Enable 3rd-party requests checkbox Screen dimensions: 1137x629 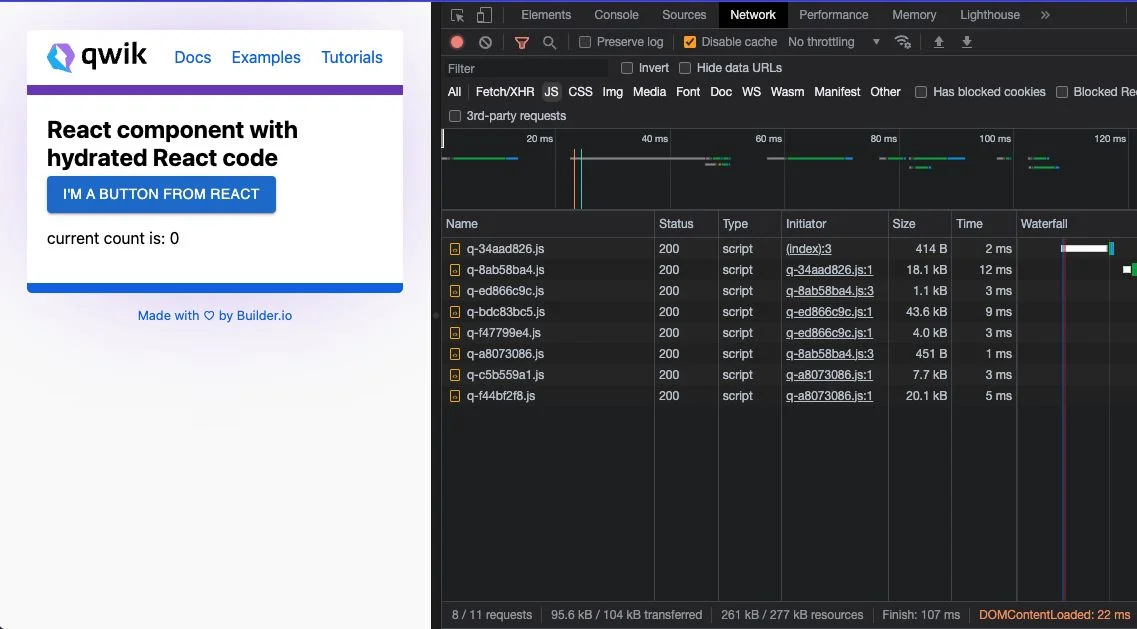[455, 116]
